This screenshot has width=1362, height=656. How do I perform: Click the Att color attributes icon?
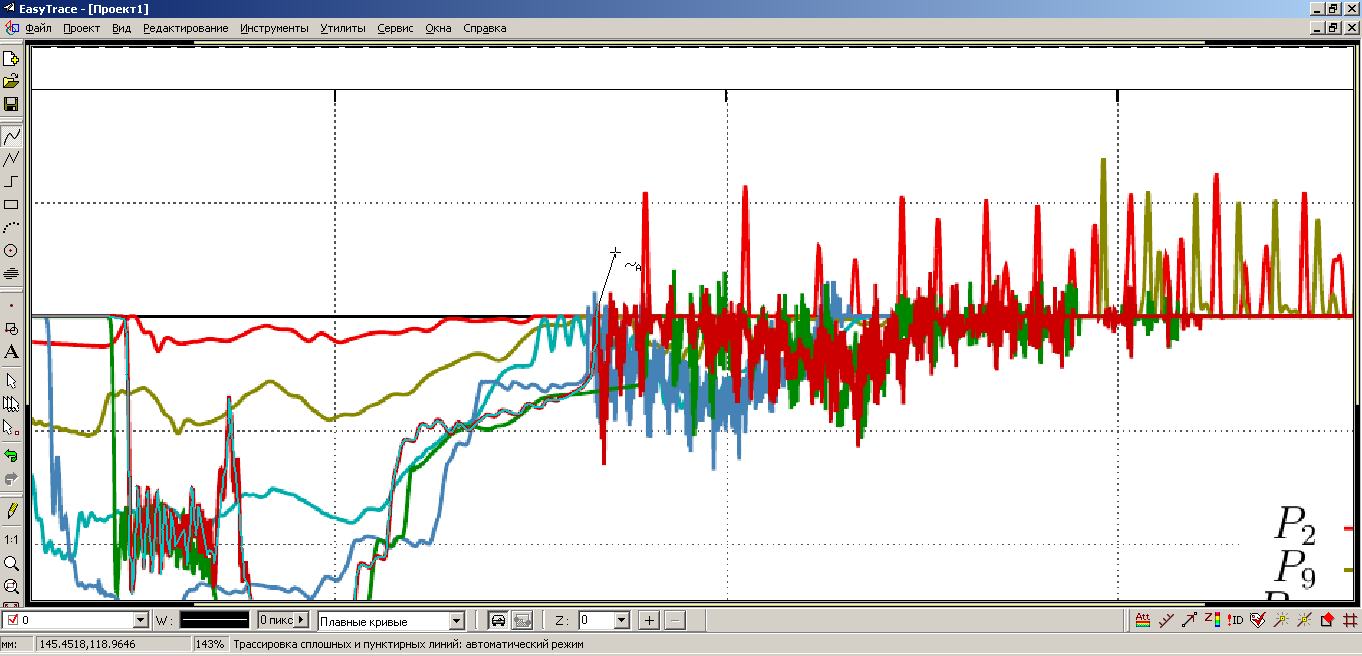(x=1143, y=620)
